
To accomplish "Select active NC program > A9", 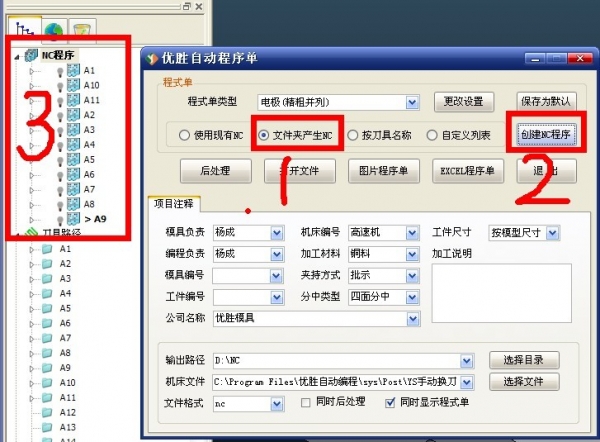I will click(x=95, y=219).
